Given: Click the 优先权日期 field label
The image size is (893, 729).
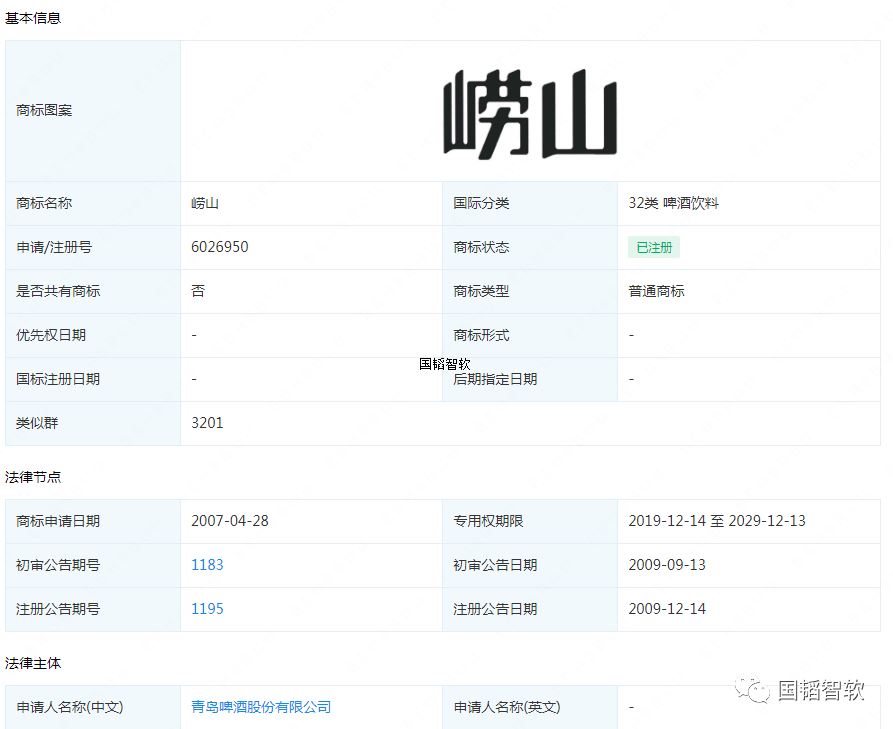Looking at the screenshot, I should [x=51, y=335].
